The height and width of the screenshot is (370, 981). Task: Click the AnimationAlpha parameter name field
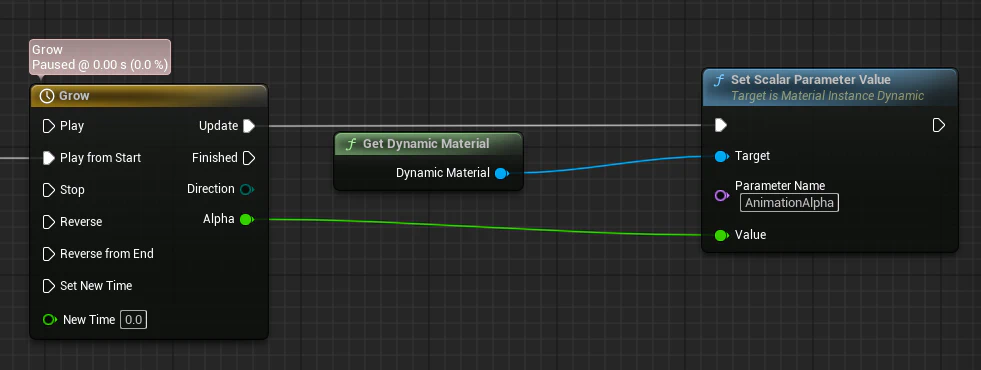pyautogui.click(x=790, y=203)
